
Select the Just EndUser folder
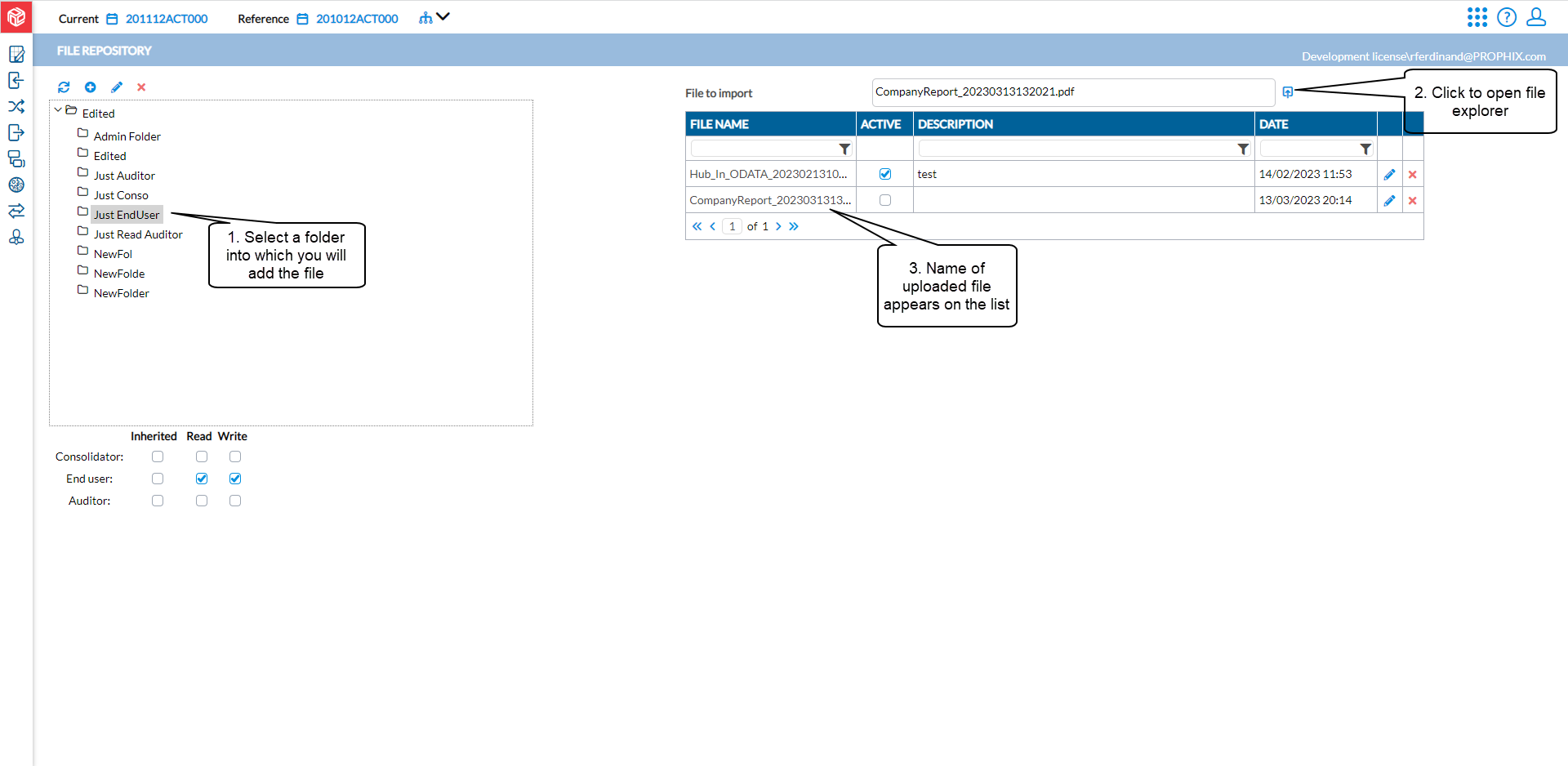127,215
